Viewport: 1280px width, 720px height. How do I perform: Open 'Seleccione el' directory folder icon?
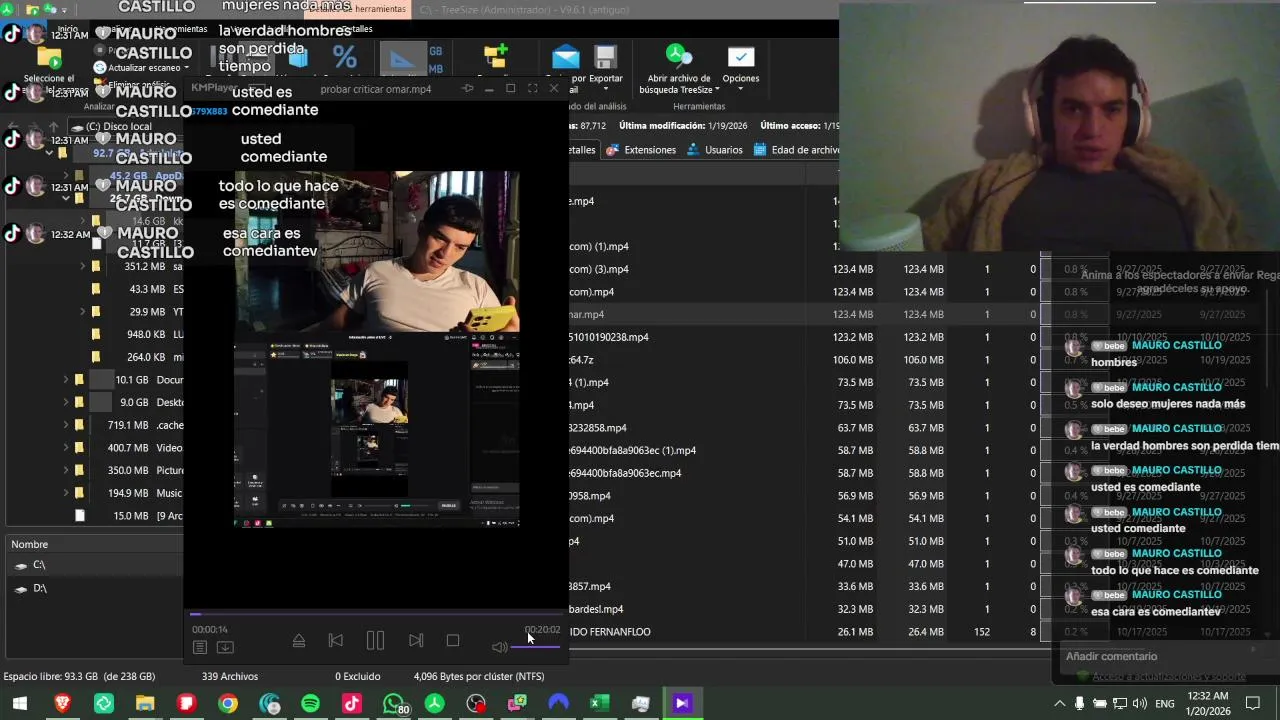pyautogui.click(x=49, y=57)
